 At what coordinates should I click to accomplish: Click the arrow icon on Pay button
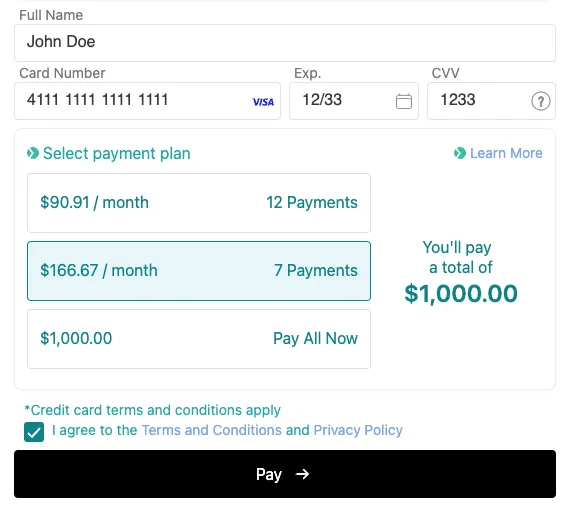coord(302,474)
